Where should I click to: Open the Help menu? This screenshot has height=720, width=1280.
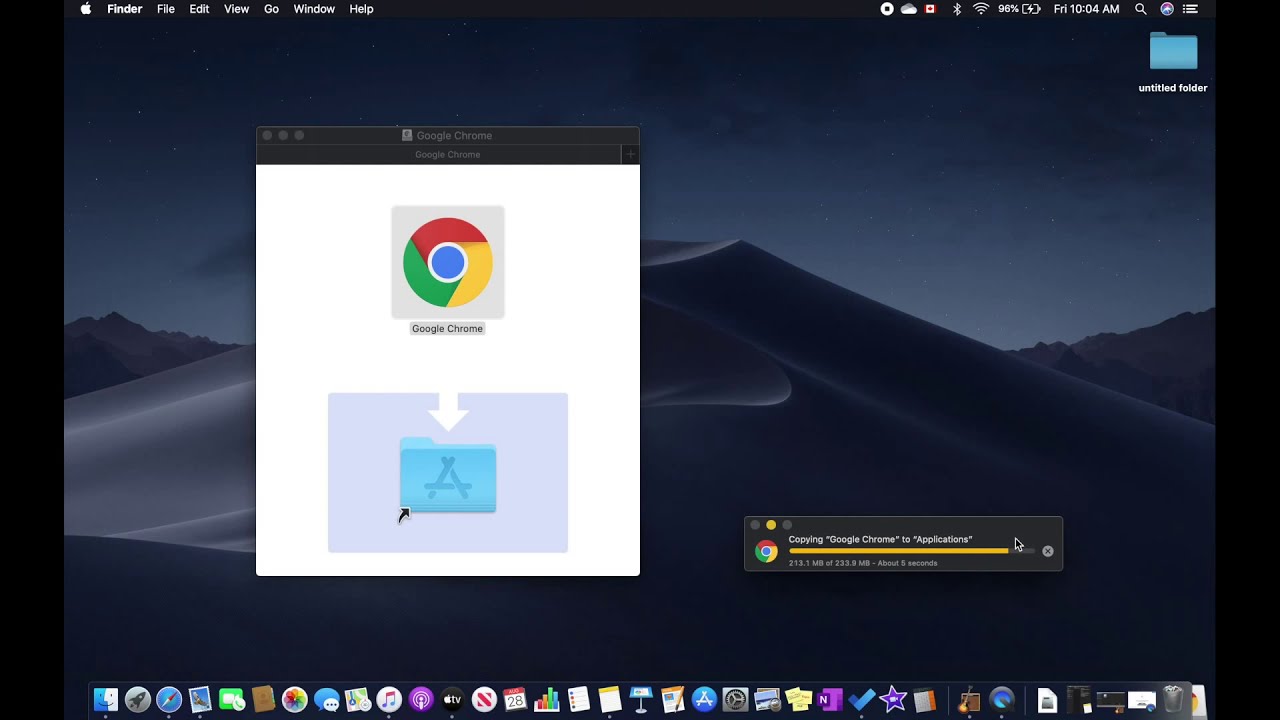point(361,9)
